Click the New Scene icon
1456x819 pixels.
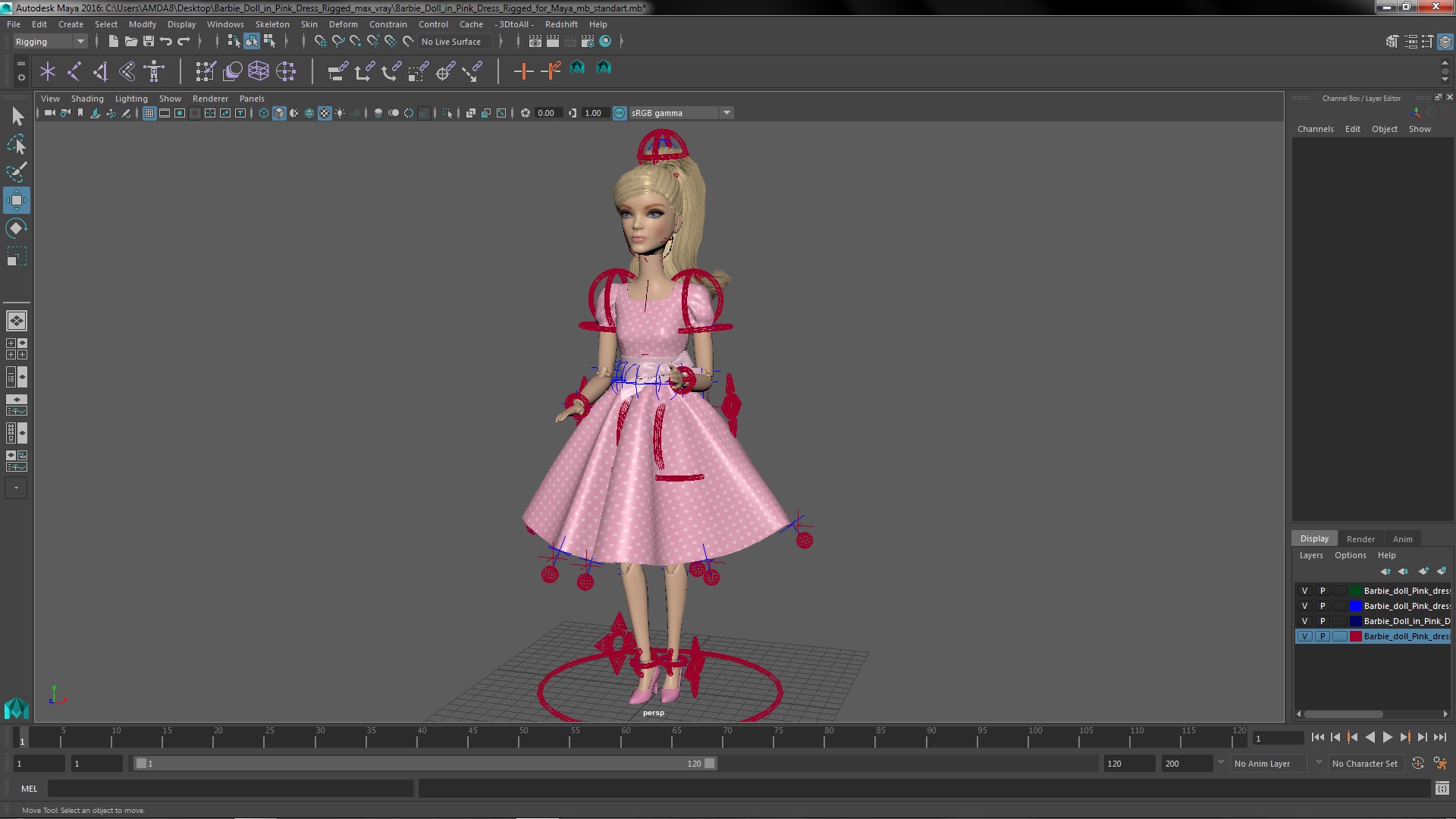(113, 42)
